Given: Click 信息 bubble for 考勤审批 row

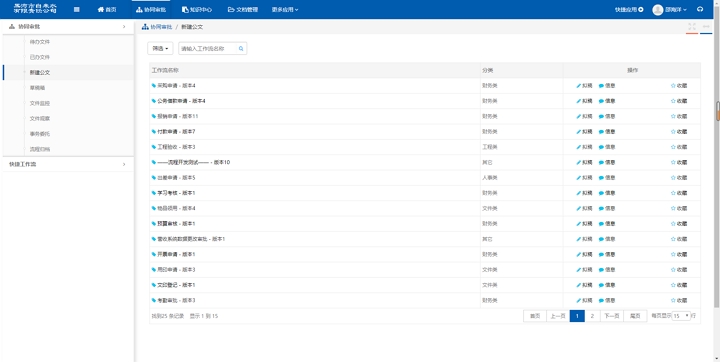Looking at the screenshot, I should pyautogui.click(x=607, y=300).
